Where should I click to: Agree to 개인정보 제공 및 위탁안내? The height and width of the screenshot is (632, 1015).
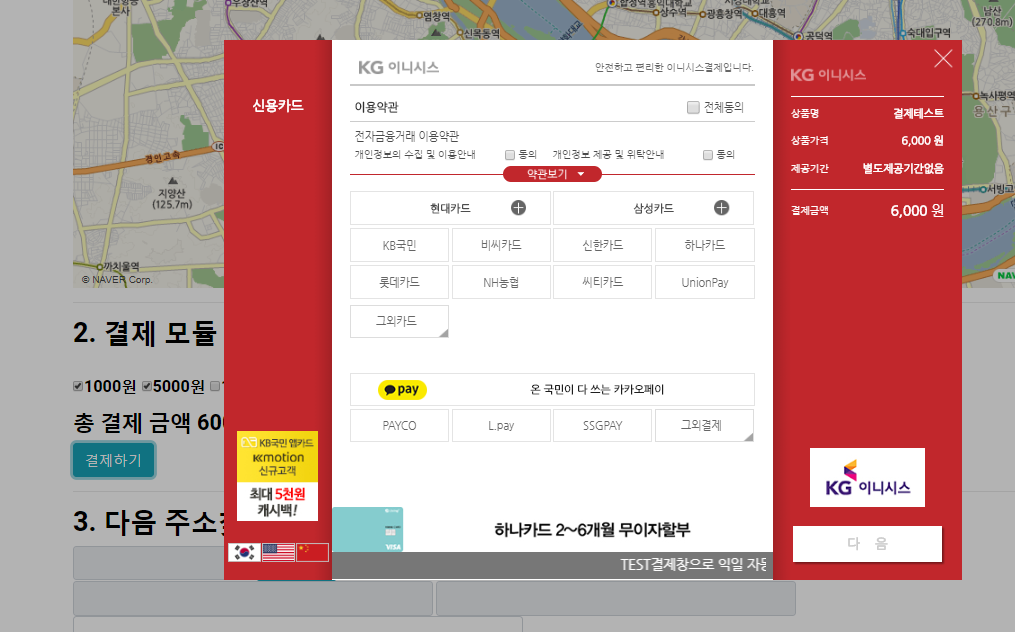[x=708, y=155]
